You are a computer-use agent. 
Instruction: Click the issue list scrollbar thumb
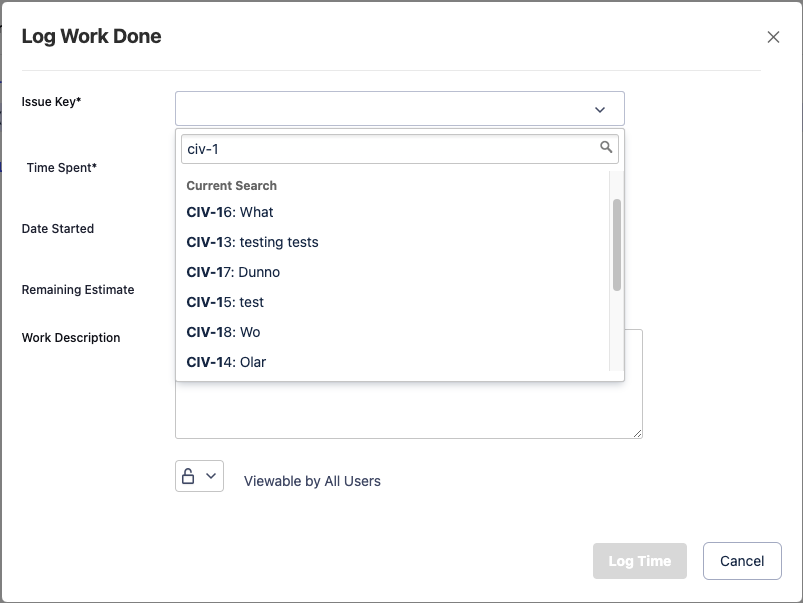[617, 244]
